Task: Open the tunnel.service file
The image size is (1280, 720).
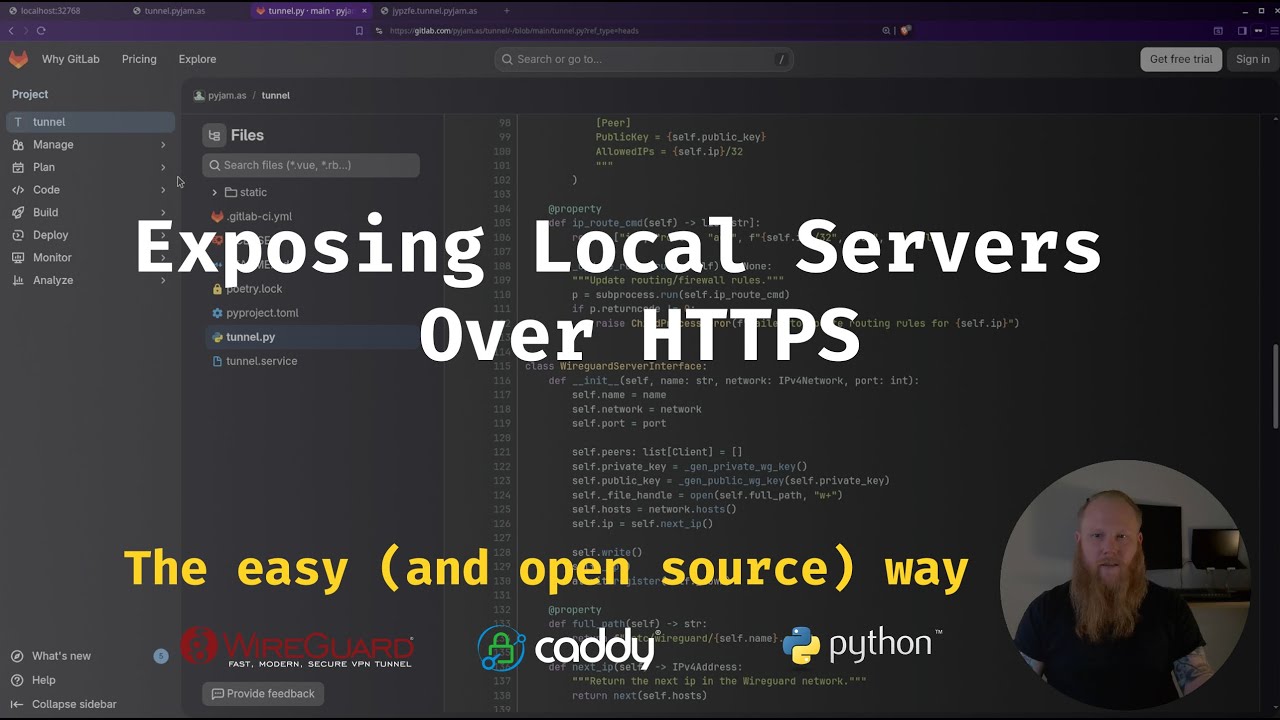Action: [261, 361]
